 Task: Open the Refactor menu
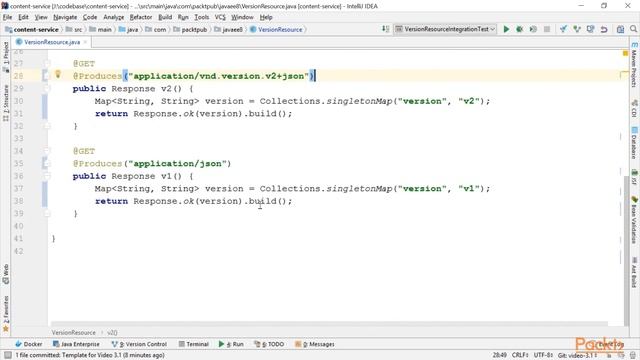(x=141, y=17)
